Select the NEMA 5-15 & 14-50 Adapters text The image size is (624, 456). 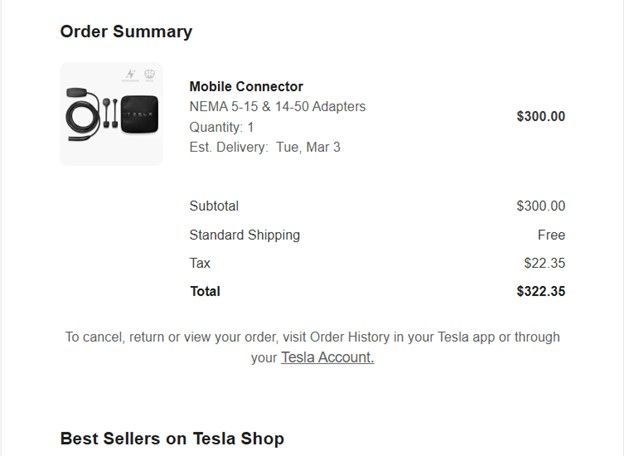[x=277, y=106]
